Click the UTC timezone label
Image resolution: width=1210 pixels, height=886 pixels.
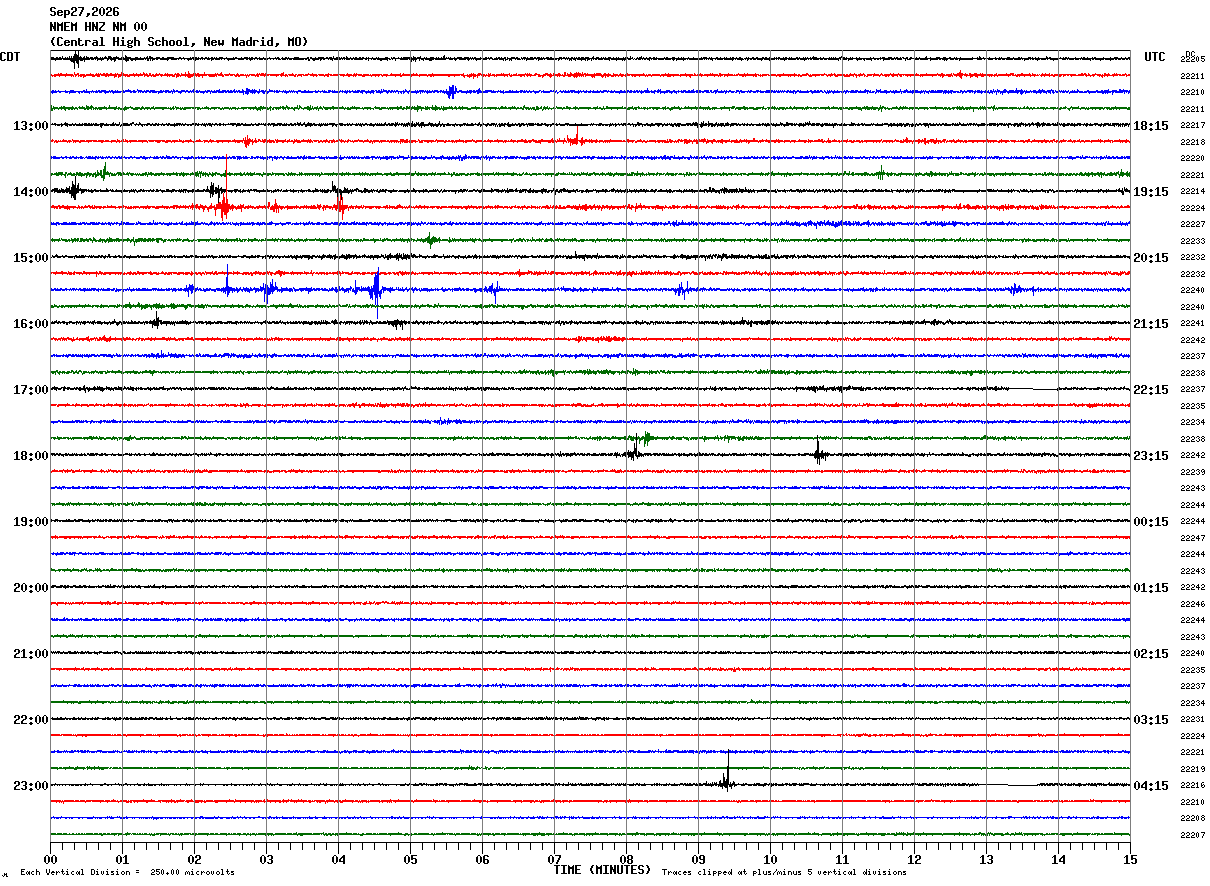1155,57
